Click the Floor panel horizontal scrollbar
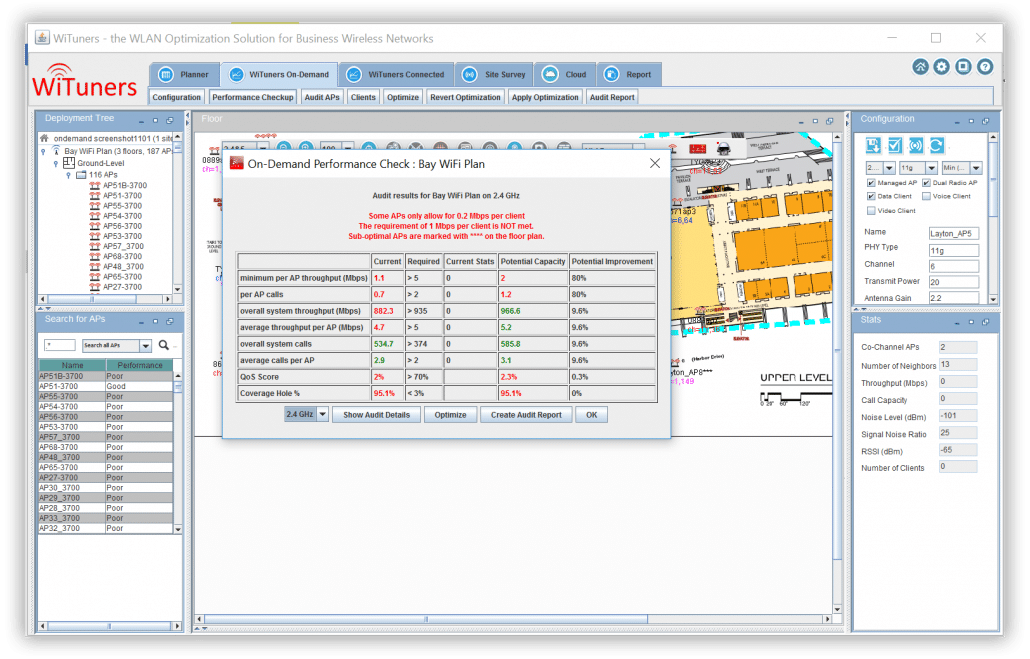Viewport: 1030px width, 659px height. pyautogui.click(x=426, y=619)
